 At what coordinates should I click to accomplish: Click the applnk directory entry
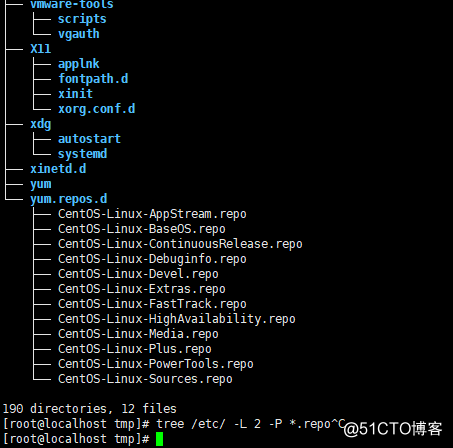[79, 64]
